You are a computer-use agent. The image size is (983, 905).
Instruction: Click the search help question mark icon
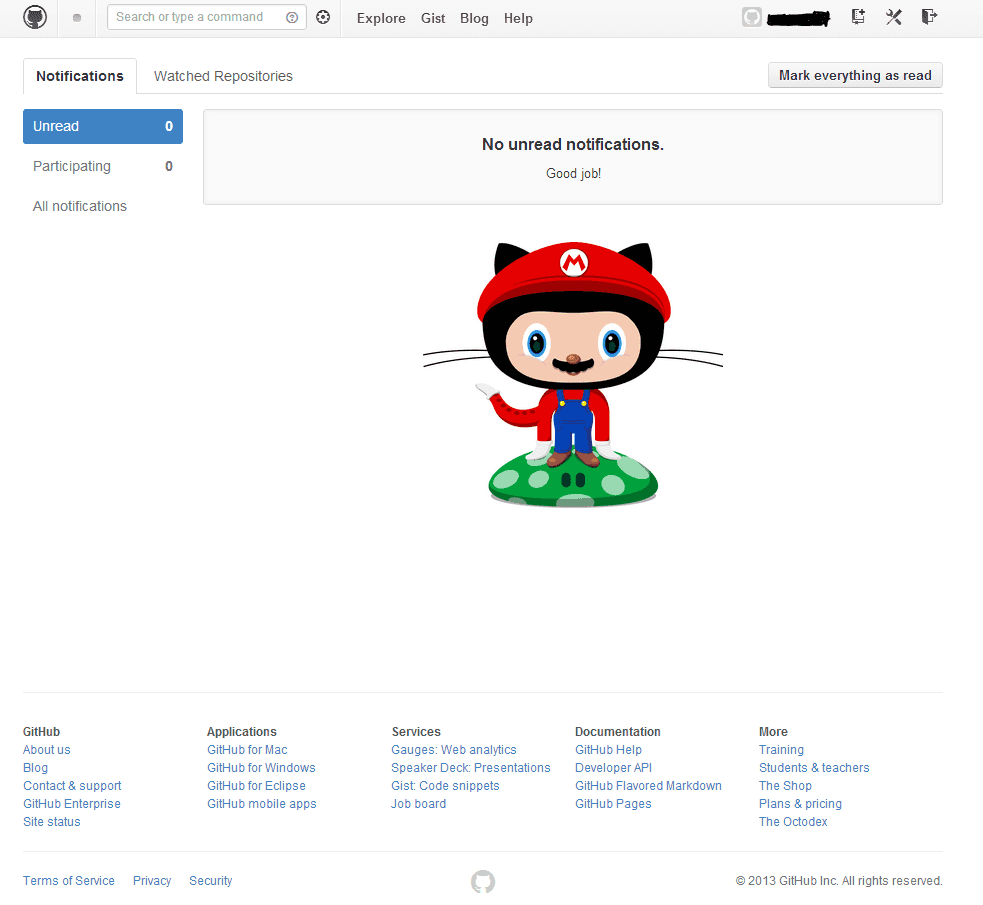pyautogui.click(x=292, y=18)
